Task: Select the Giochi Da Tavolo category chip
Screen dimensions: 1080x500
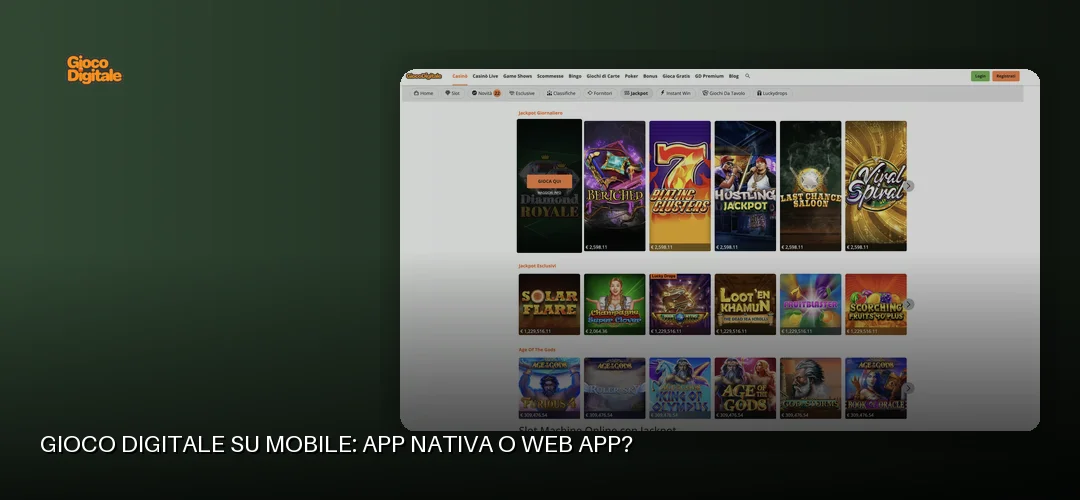Action: [724, 93]
